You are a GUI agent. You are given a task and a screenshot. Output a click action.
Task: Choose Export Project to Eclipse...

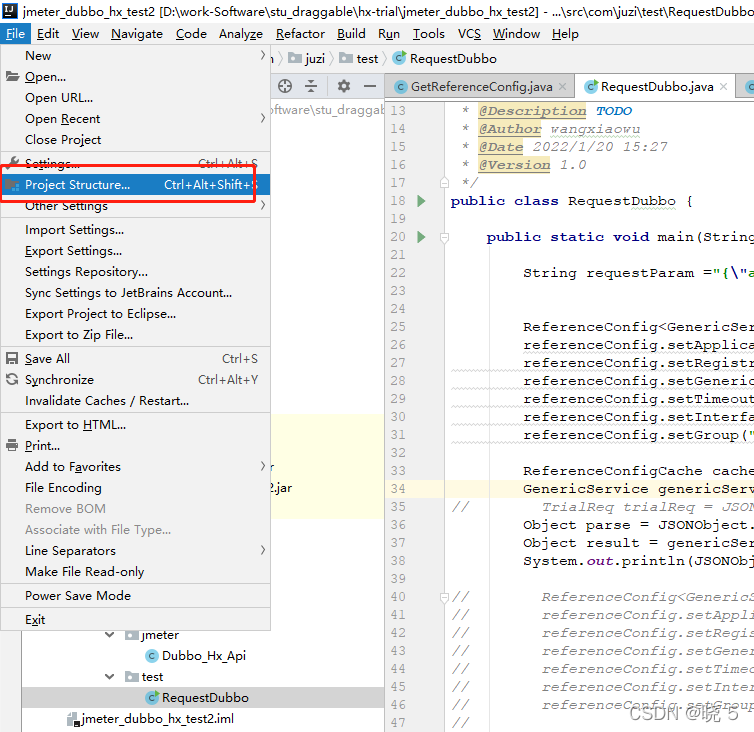click(136, 314)
